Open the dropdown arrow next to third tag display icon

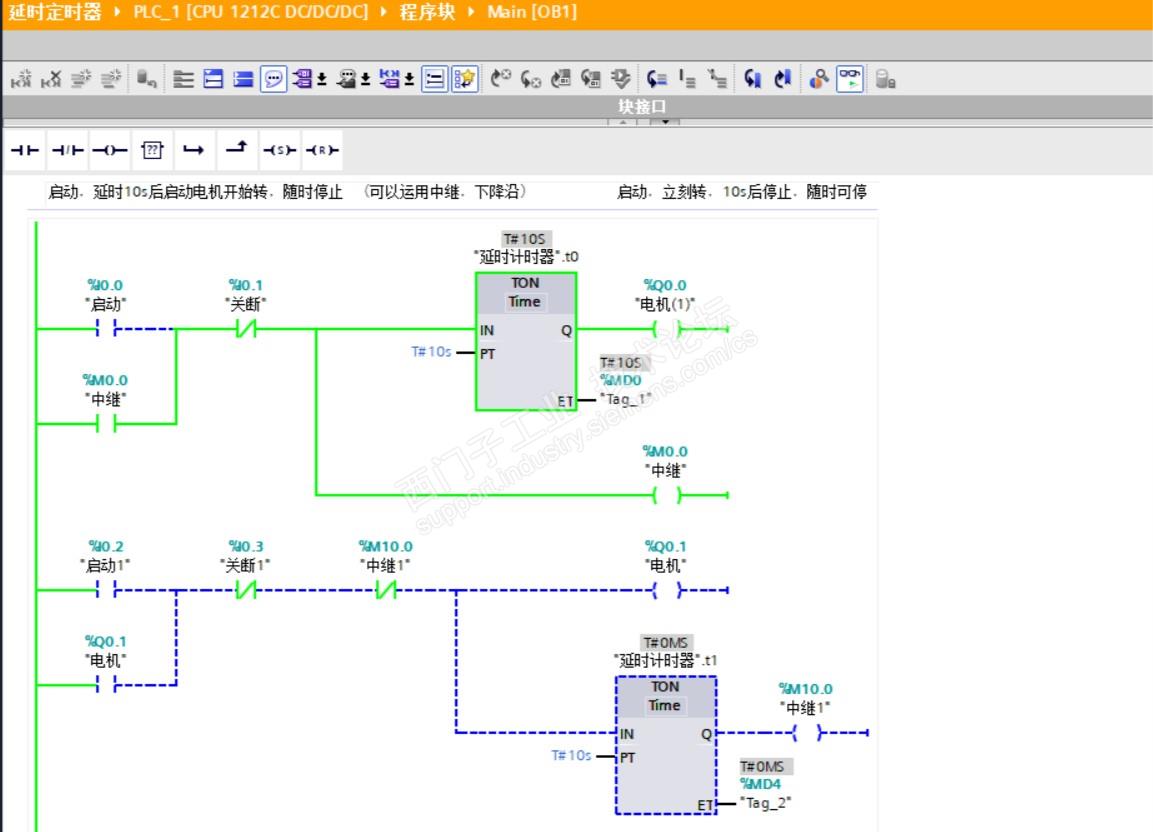[409, 79]
